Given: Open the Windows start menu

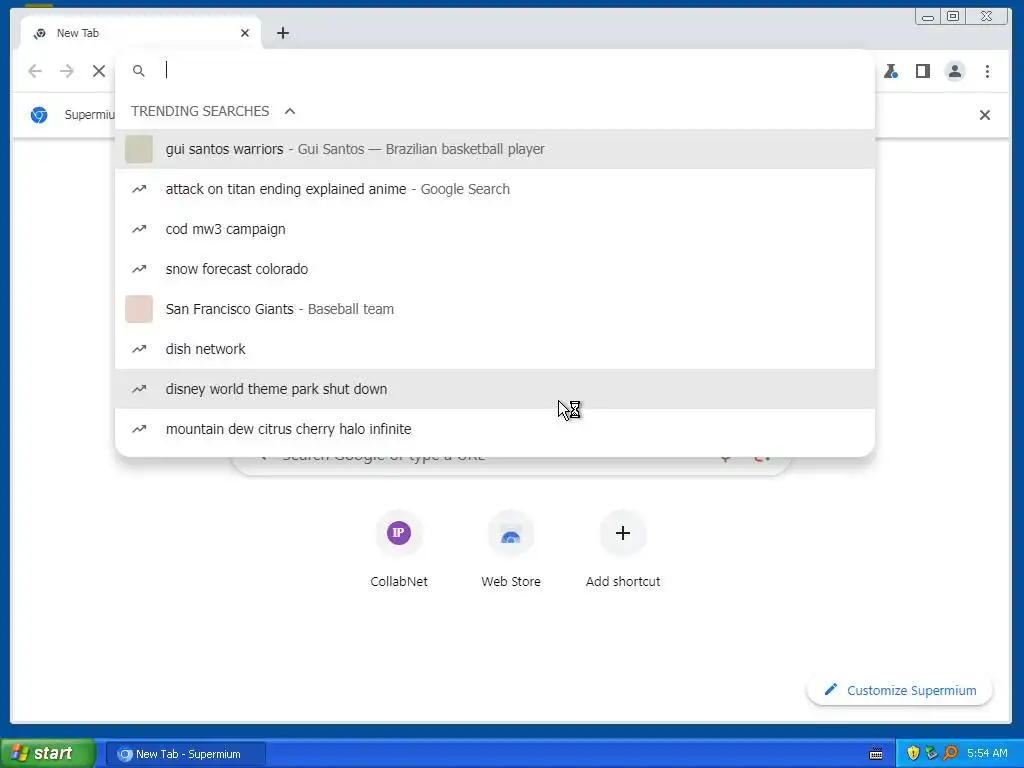Looking at the screenshot, I should click(x=47, y=754).
